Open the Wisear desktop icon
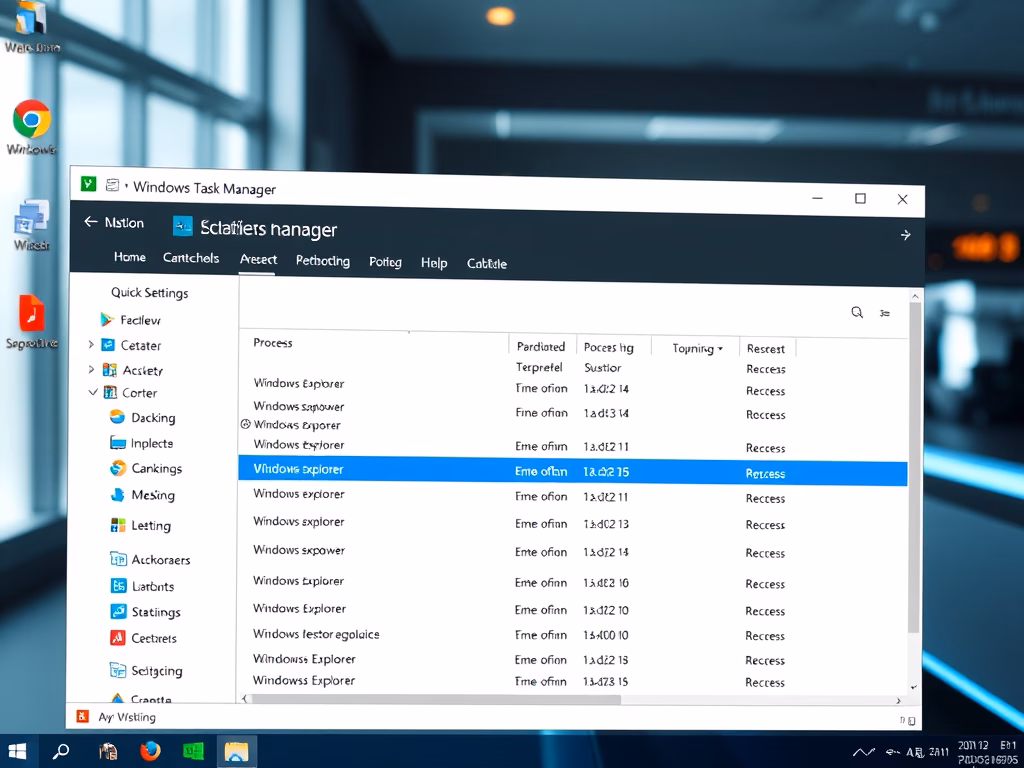The image size is (1024, 768). click(x=31, y=218)
